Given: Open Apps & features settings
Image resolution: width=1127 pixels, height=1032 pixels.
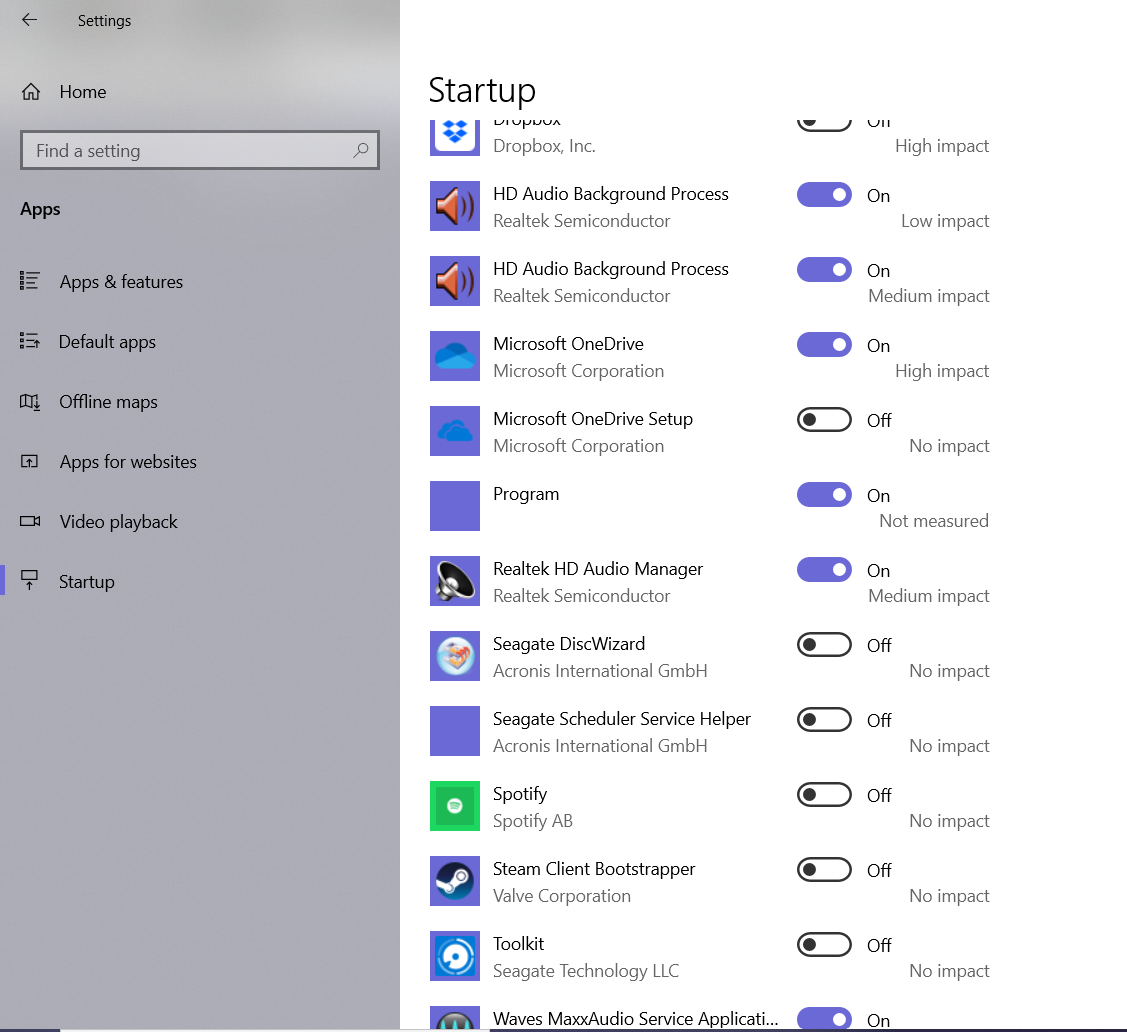Looking at the screenshot, I should point(200,282).
